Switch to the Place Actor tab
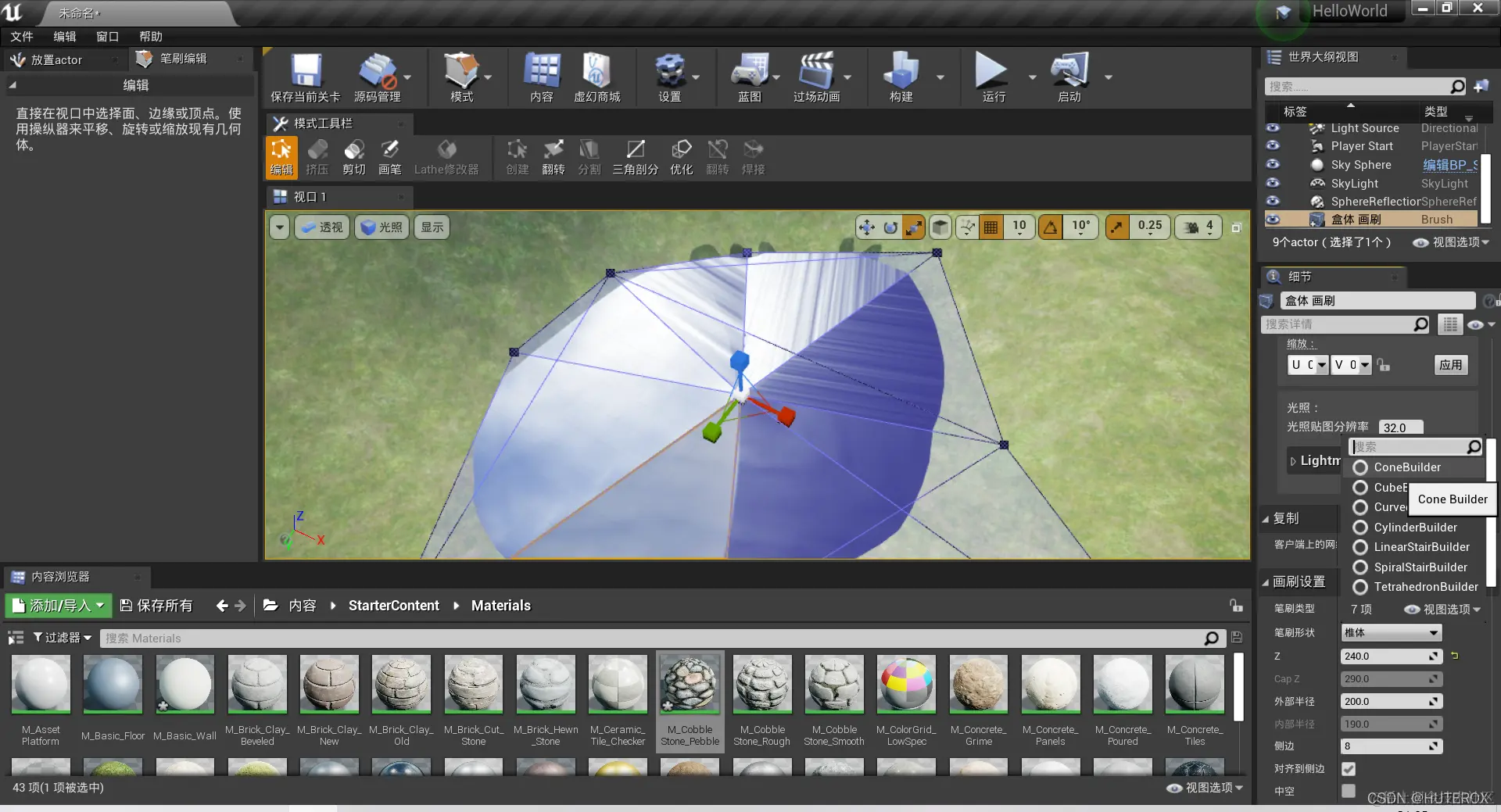This screenshot has width=1501, height=812. coord(56,60)
